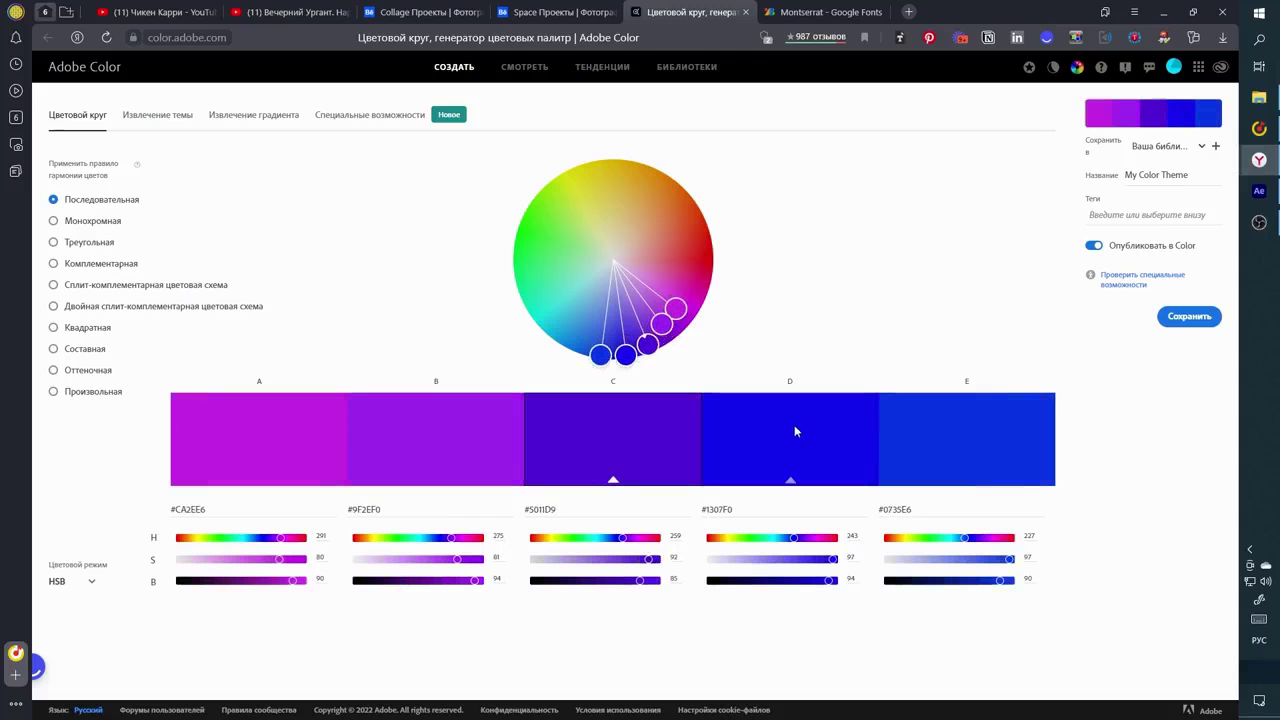
Task: Open Специальные возможности tab
Action: pos(370,115)
